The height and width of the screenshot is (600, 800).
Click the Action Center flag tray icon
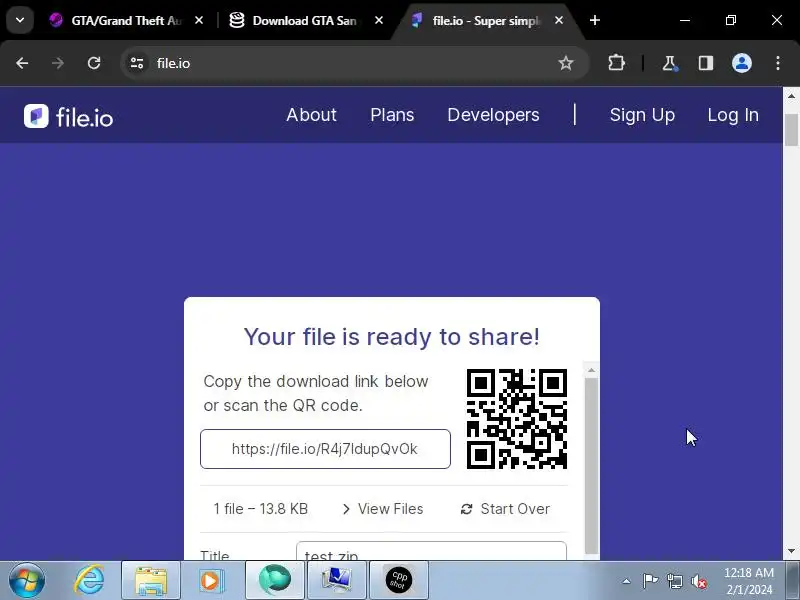click(x=650, y=581)
